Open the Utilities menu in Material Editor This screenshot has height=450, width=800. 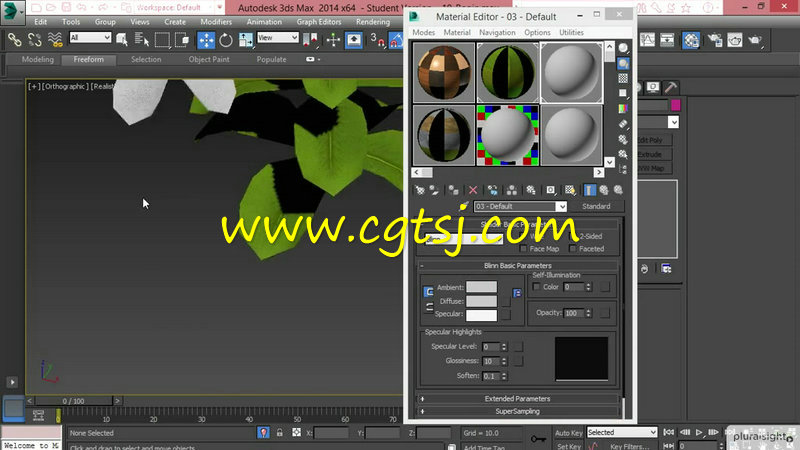571,32
